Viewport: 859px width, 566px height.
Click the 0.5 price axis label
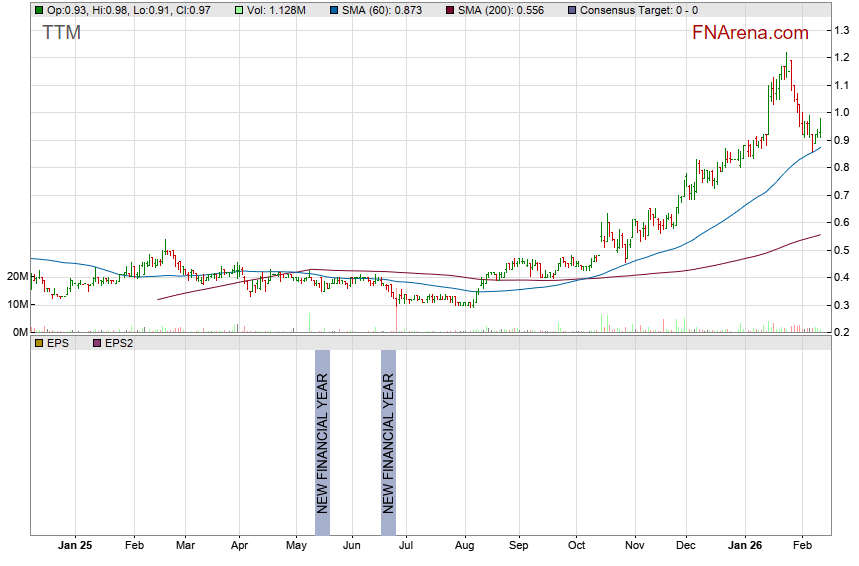click(x=842, y=250)
